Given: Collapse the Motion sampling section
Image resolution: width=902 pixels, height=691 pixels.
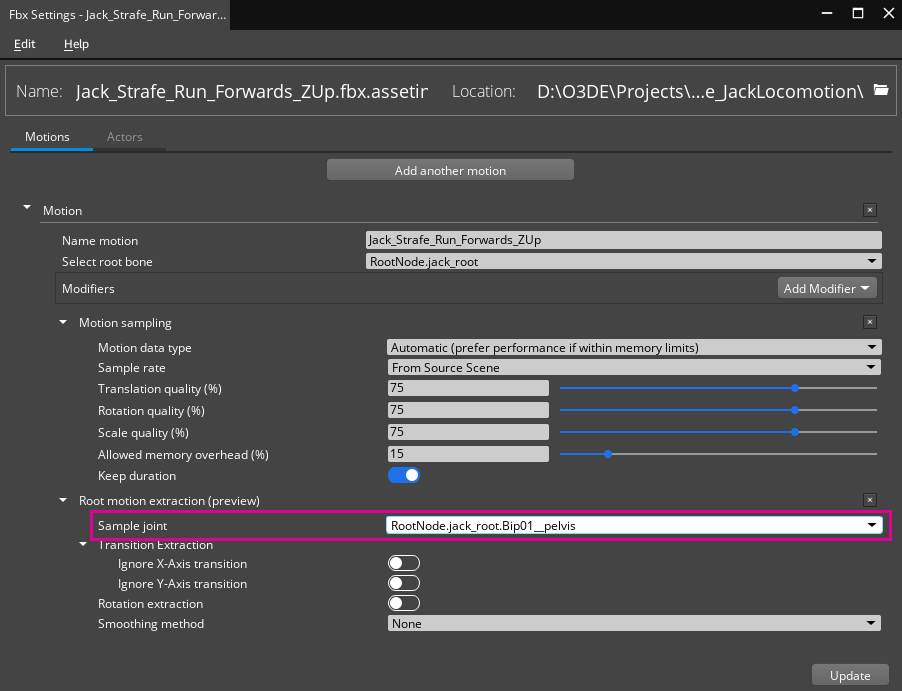Looking at the screenshot, I should [62, 322].
